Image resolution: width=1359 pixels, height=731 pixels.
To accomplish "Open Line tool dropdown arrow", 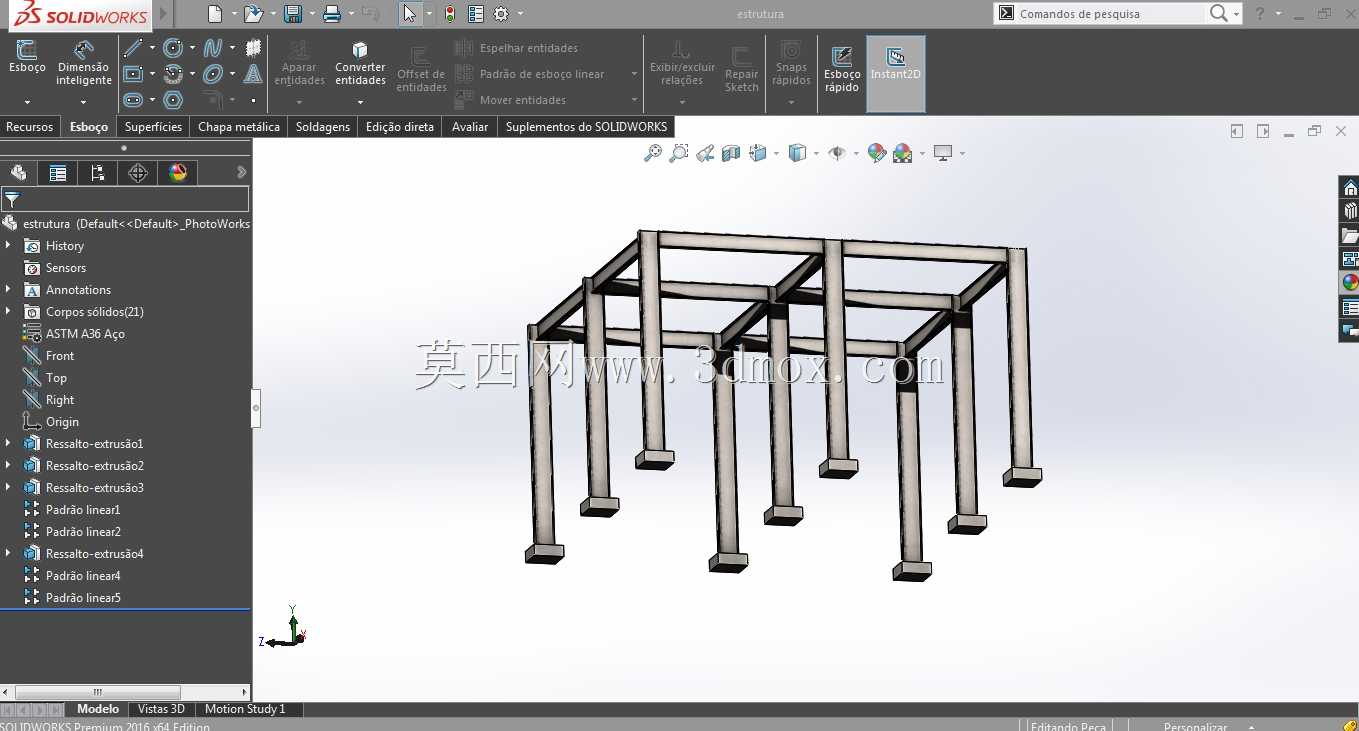I will 152,48.
